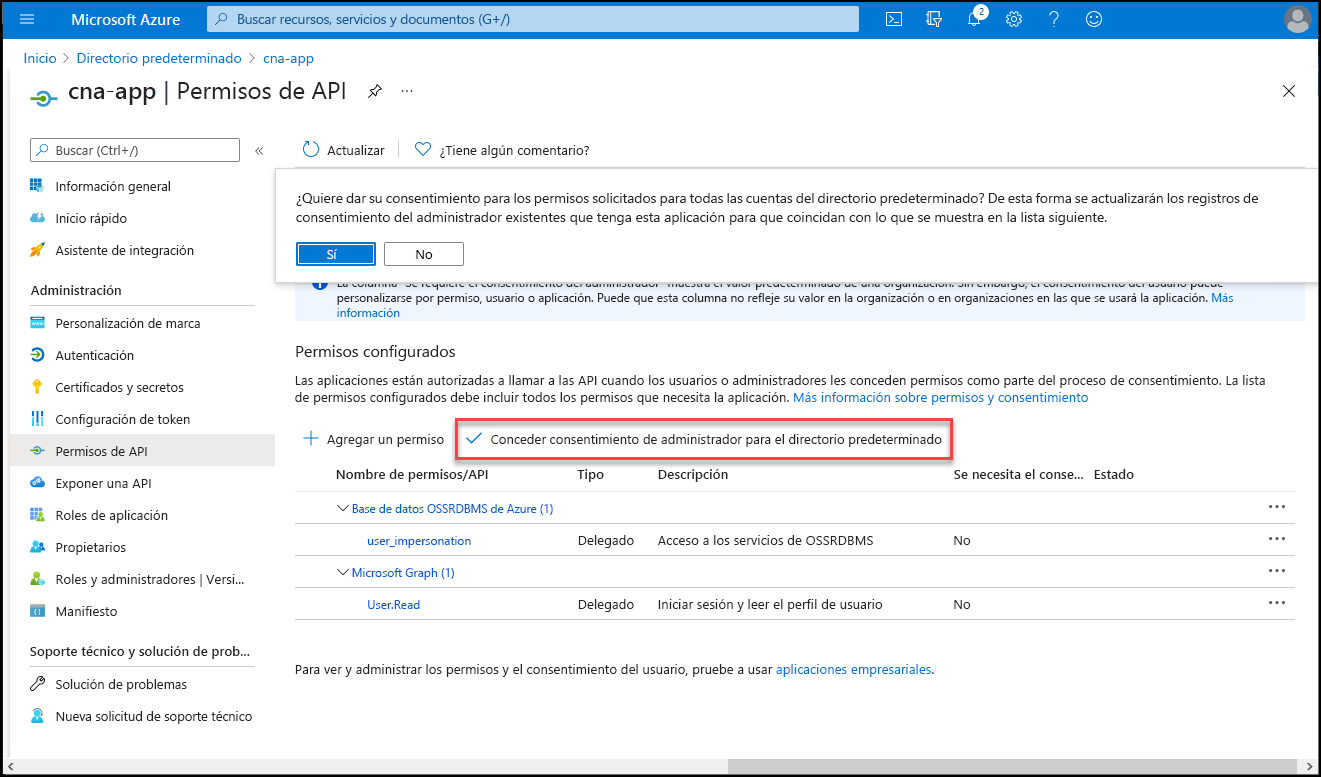Click the Actualizar refresh icon
The width and height of the screenshot is (1321, 777).
pyautogui.click(x=311, y=149)
